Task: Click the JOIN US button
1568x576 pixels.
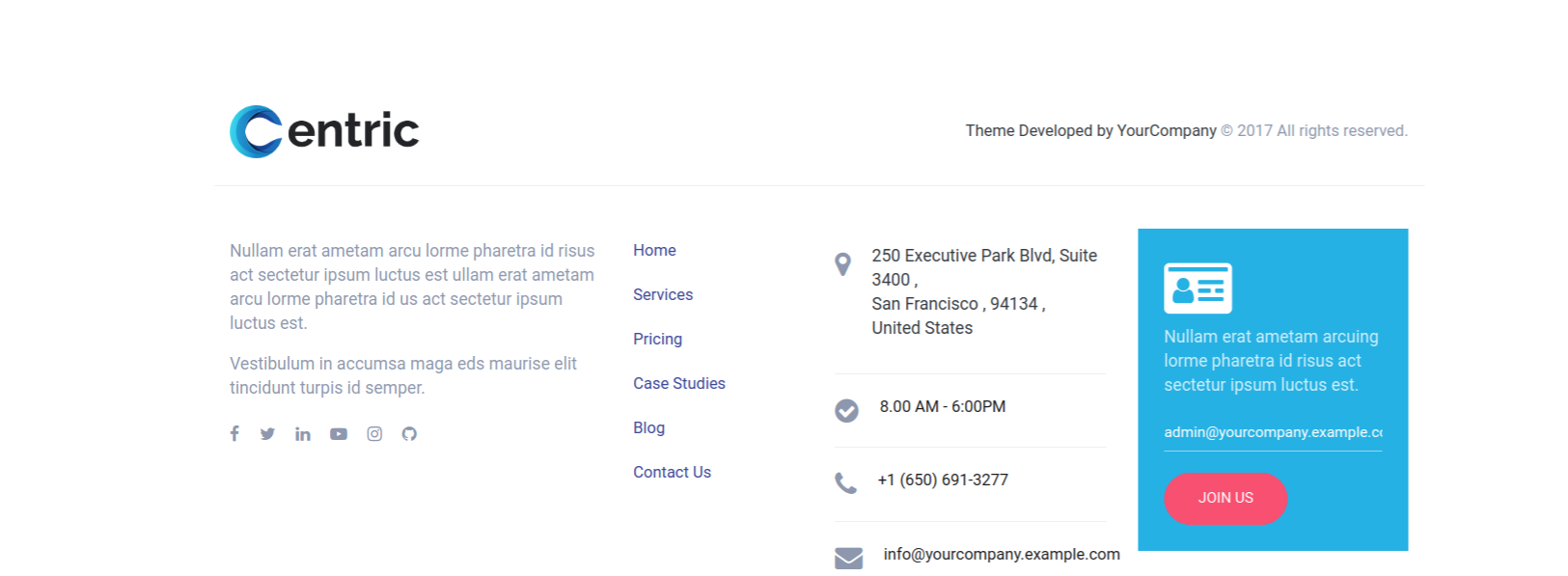Action: tap(1225, 498)
